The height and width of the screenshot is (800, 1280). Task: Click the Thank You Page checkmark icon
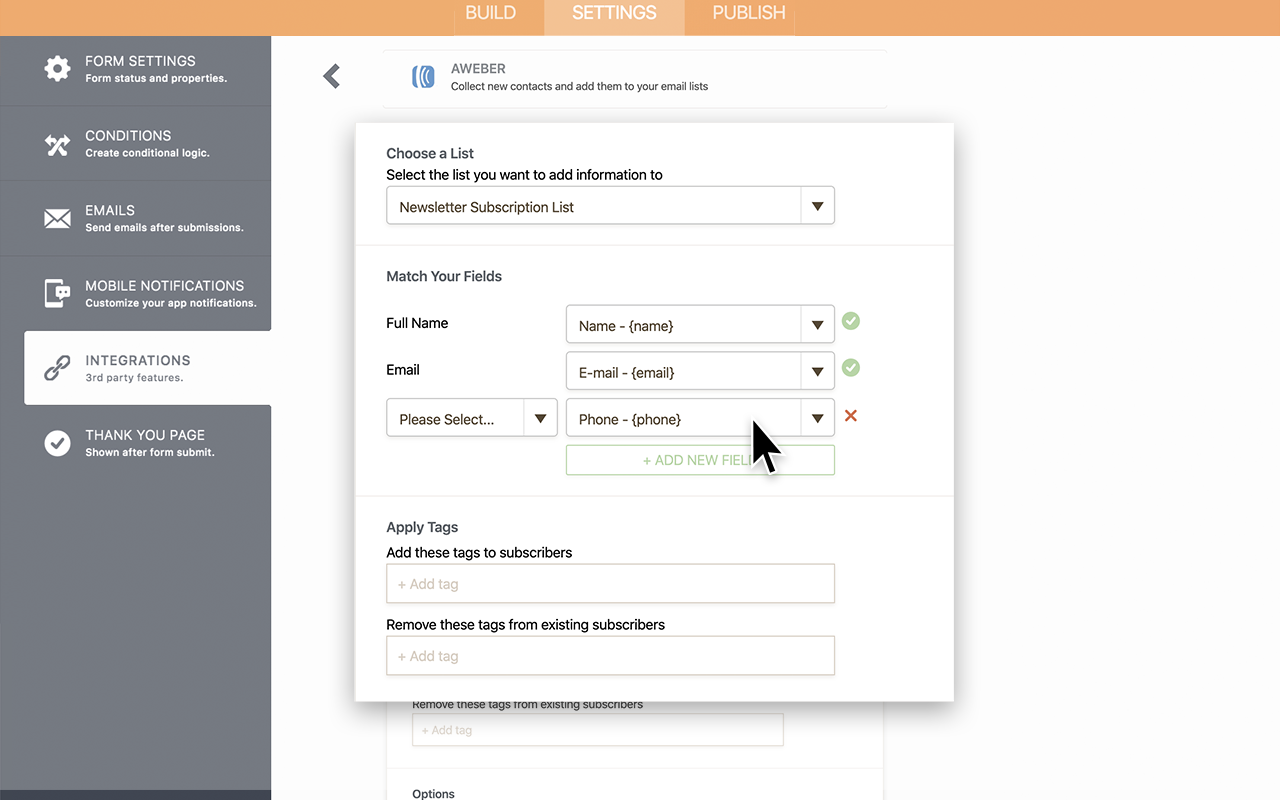point(57,443)
